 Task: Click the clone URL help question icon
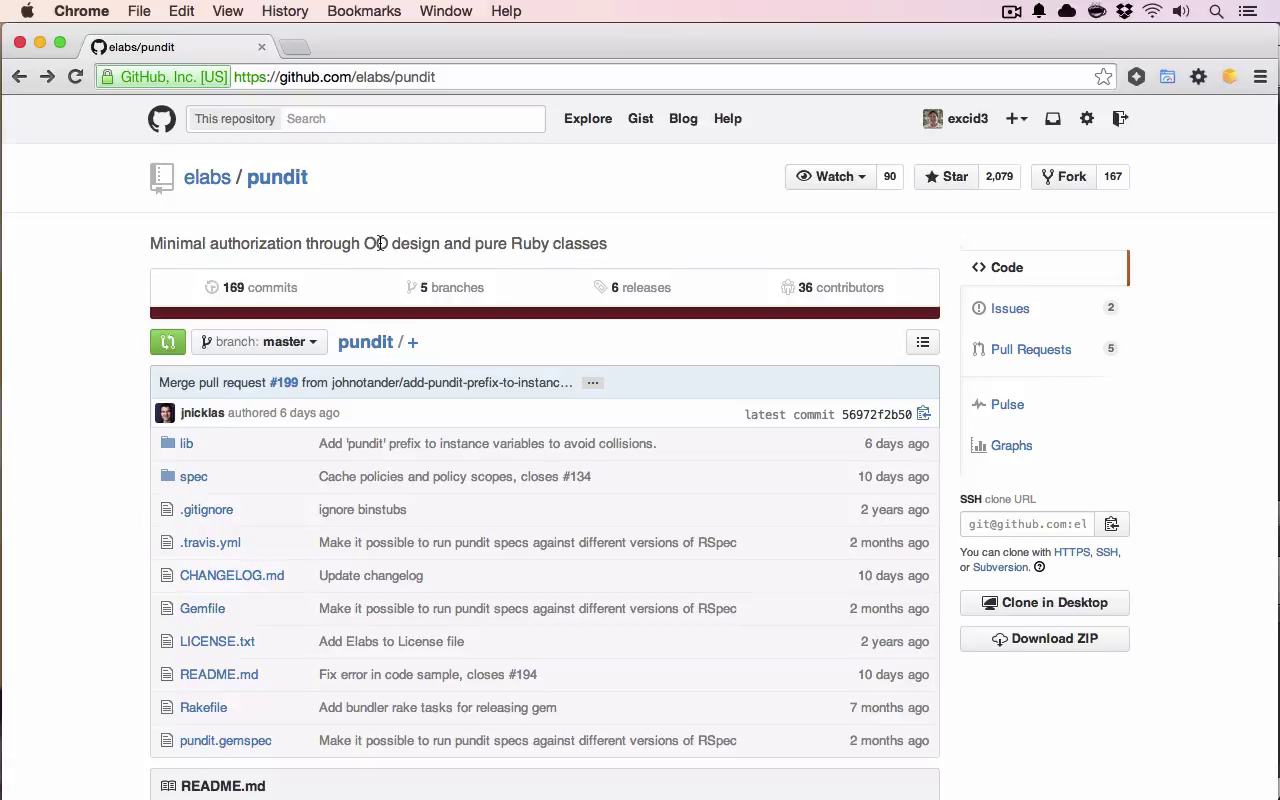coord(1039,567)
